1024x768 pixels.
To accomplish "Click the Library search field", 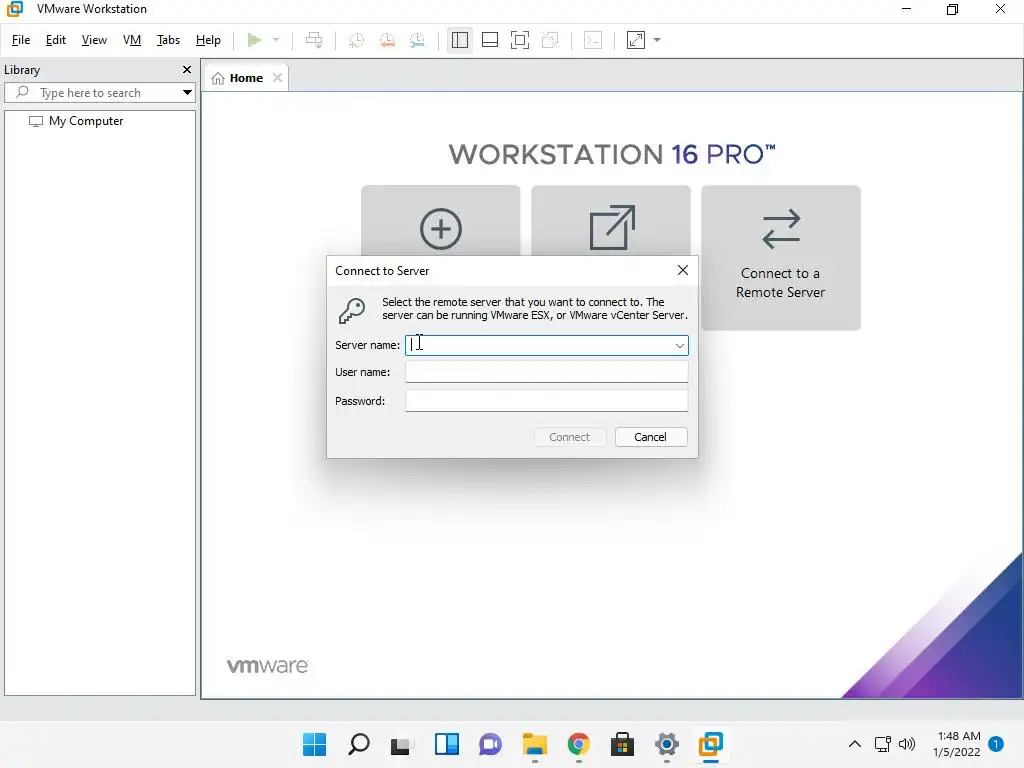I will (98, 93).
